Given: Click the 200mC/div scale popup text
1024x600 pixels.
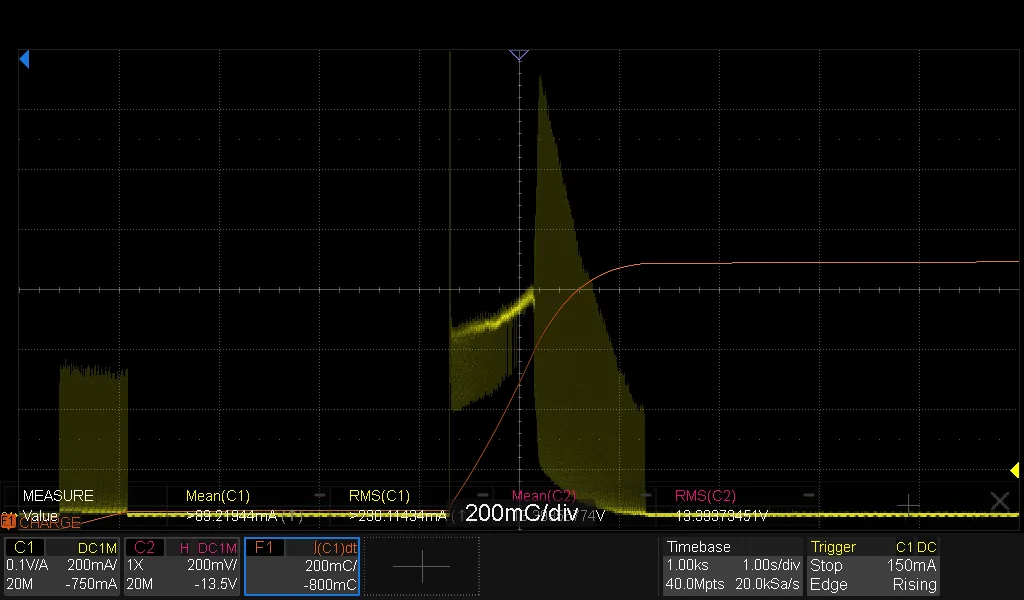Looking at the screenshot, I should coord(521,513).
